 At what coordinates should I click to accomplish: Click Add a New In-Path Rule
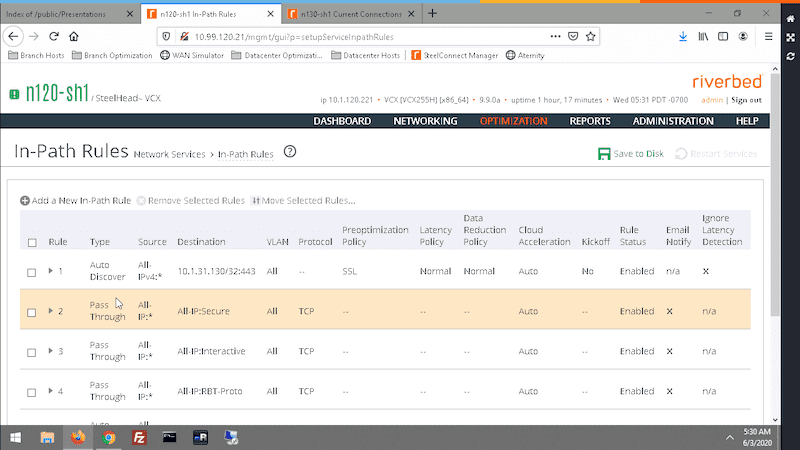pyautogui.click(x=76, y=201)
